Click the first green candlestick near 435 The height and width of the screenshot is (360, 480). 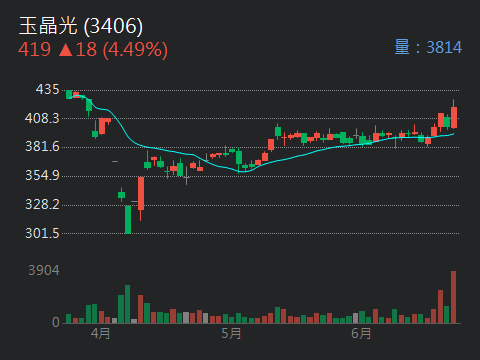pos(69,94)
